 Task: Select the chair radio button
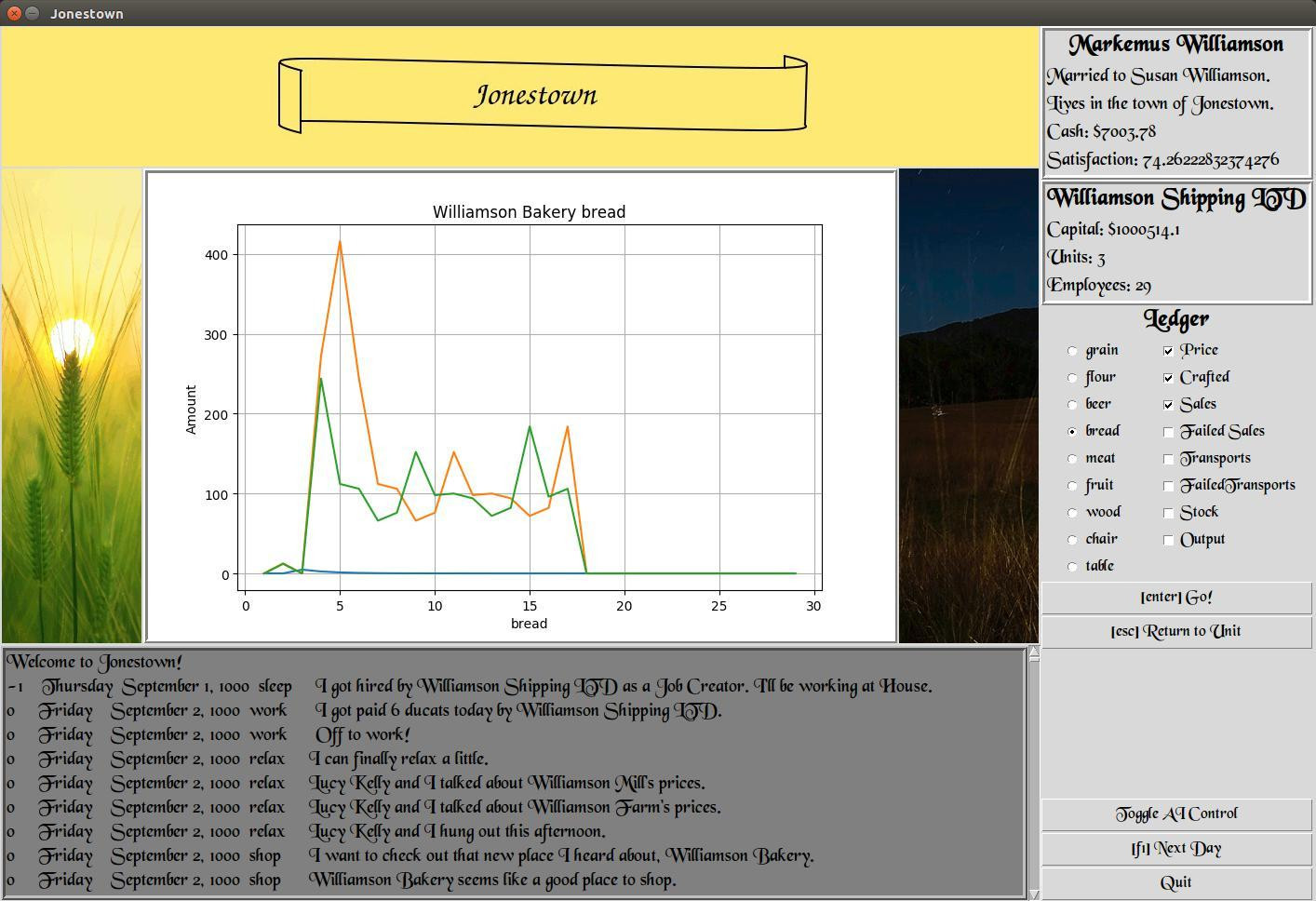(x=1072, y=540)
